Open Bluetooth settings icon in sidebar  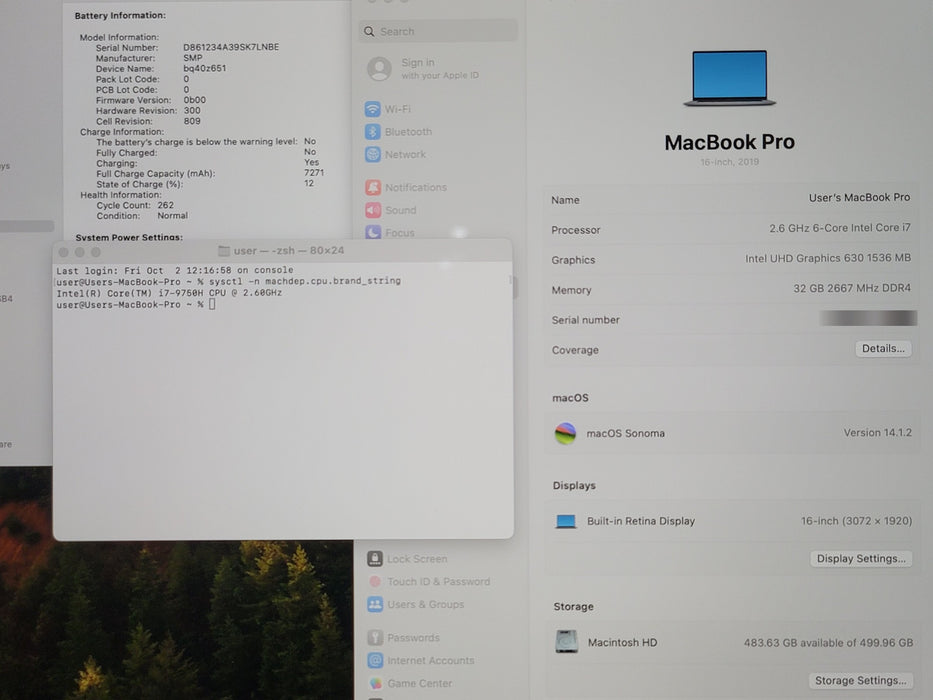pyautogui.click(x=372, y=132)
